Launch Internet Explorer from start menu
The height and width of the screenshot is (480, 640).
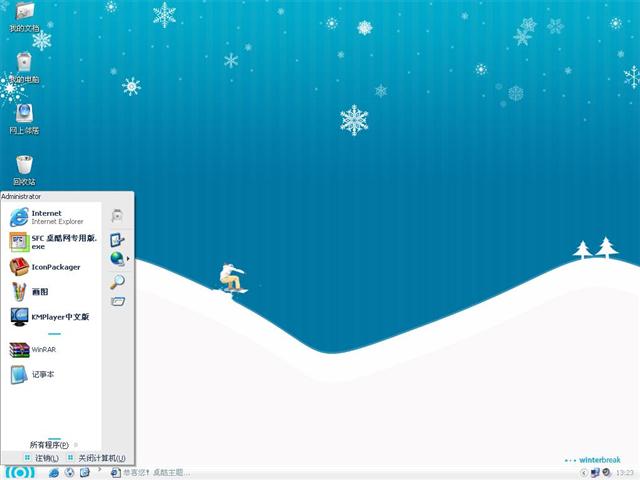point(51,217)
